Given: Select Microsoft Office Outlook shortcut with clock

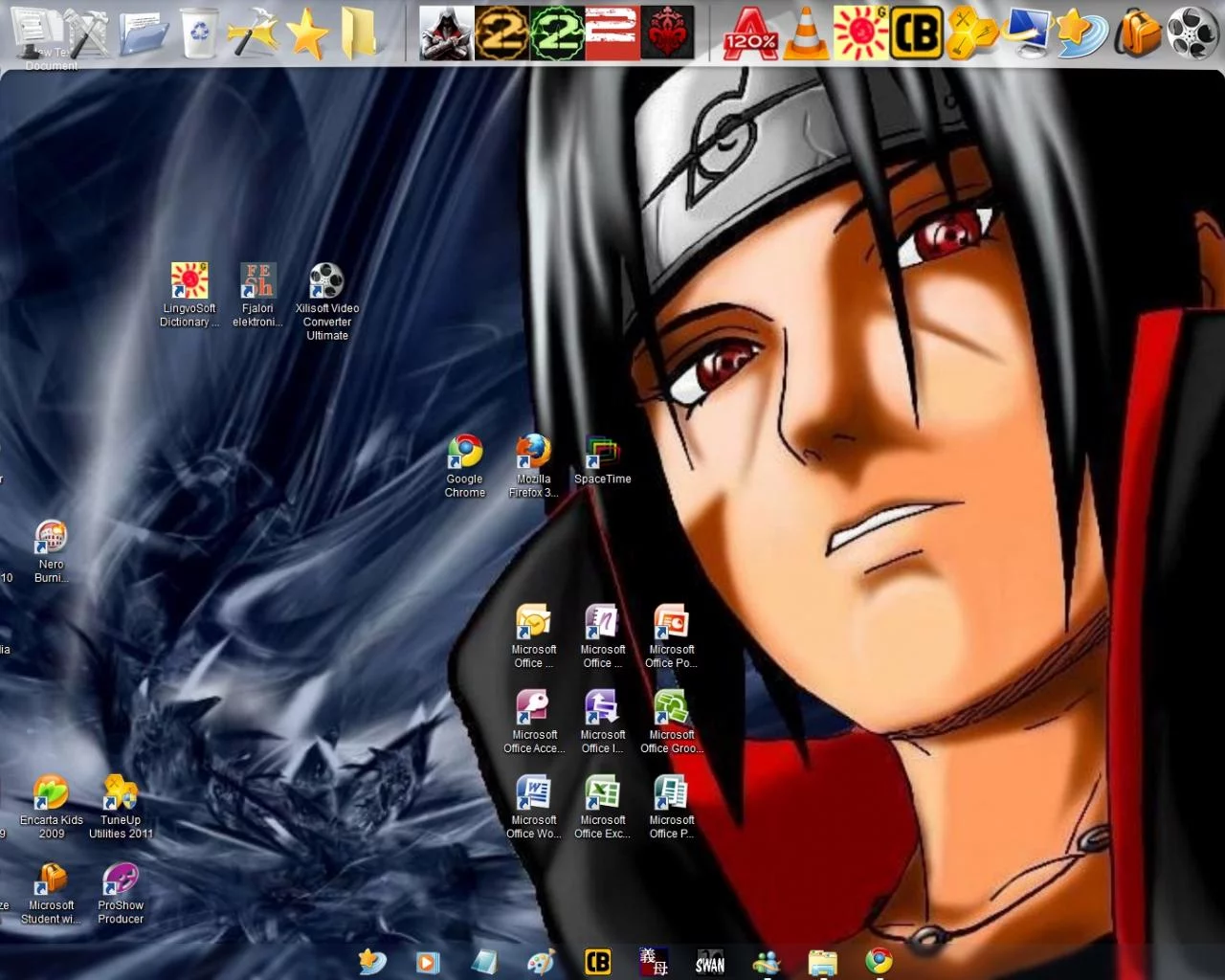Looking at the screenshot, I should (x=534, y=636).
